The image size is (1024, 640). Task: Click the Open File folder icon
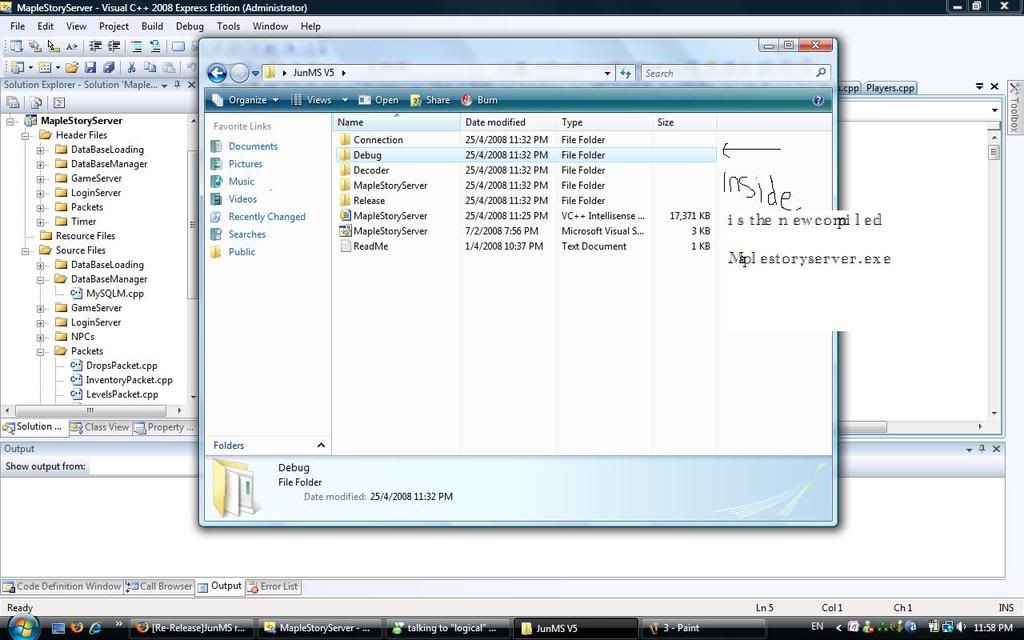click(72, 68)
